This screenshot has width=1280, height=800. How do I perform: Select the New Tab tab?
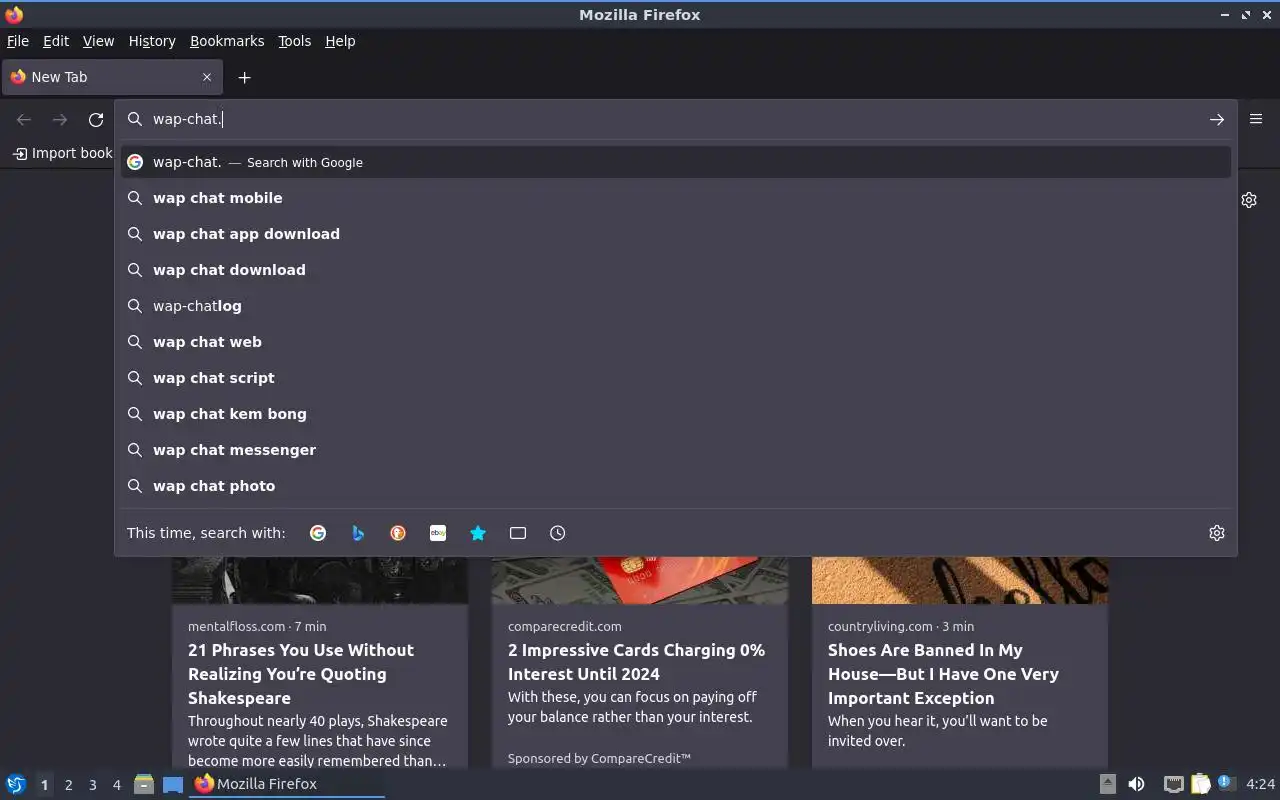pyautogui.click(x=112, y=77)
